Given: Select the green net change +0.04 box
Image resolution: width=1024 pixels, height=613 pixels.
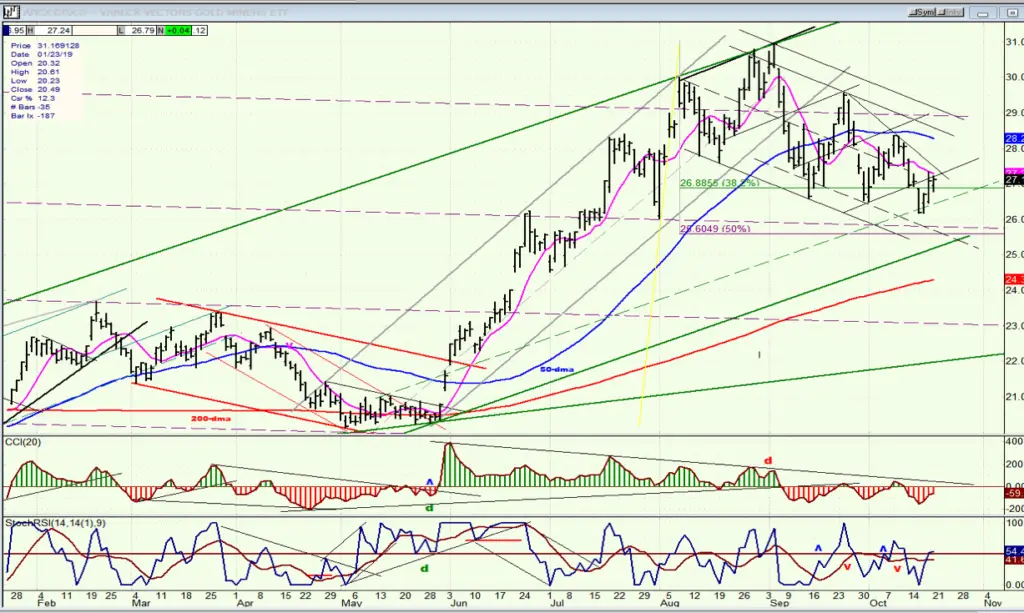Looking at the screenshot, I should coord(178,31).
